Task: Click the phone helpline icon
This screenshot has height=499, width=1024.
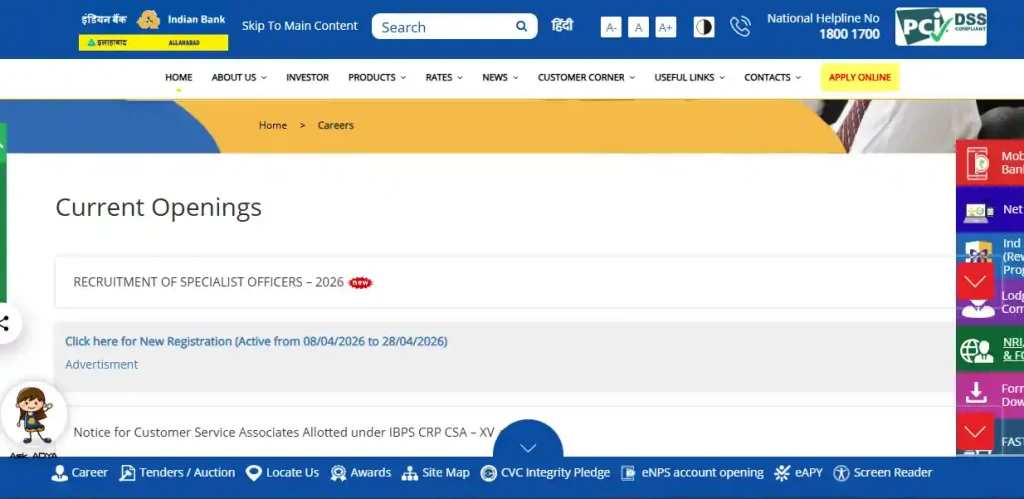Action: 740,27
